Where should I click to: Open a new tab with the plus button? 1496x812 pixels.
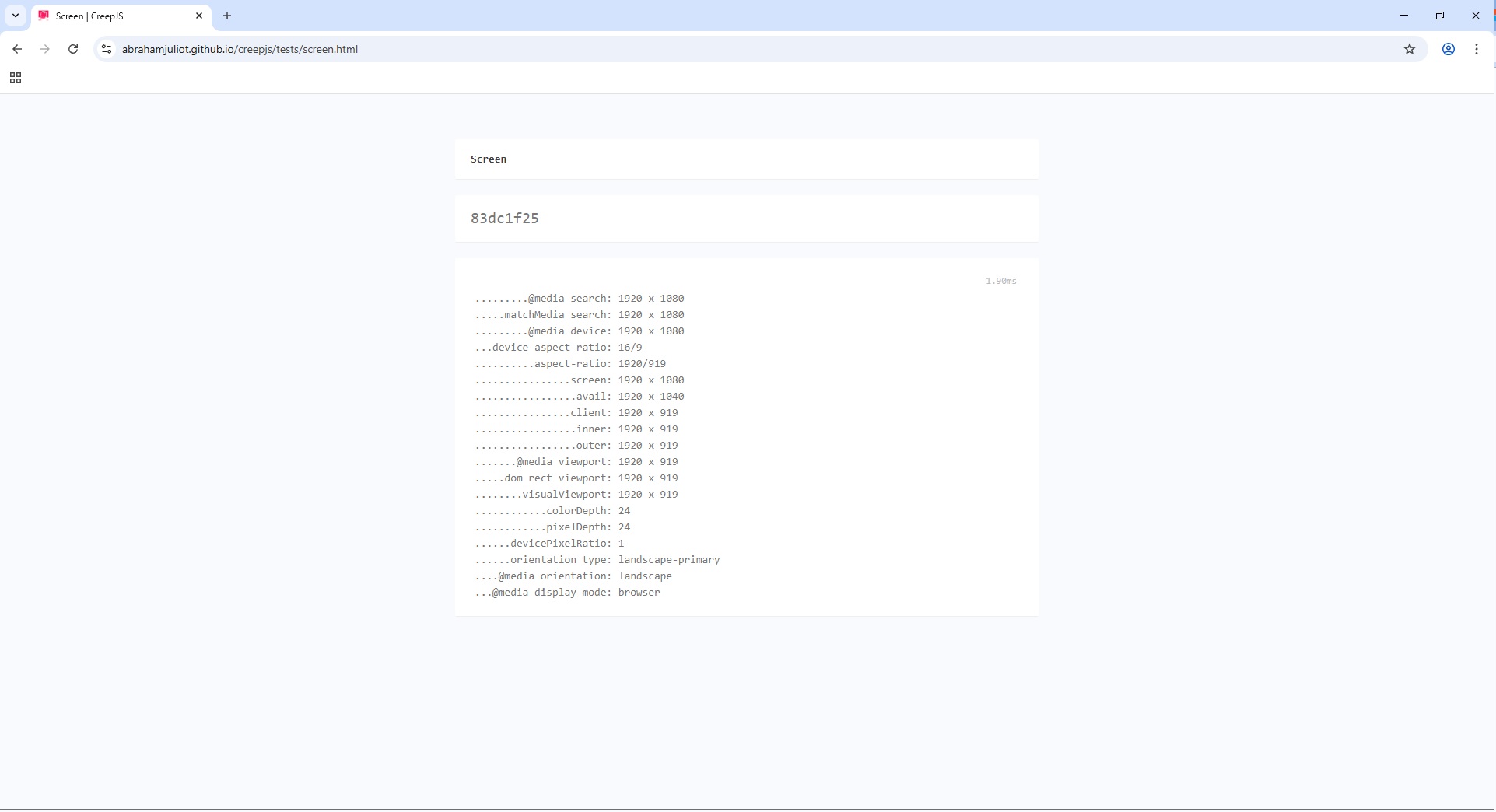click(227, 16)
